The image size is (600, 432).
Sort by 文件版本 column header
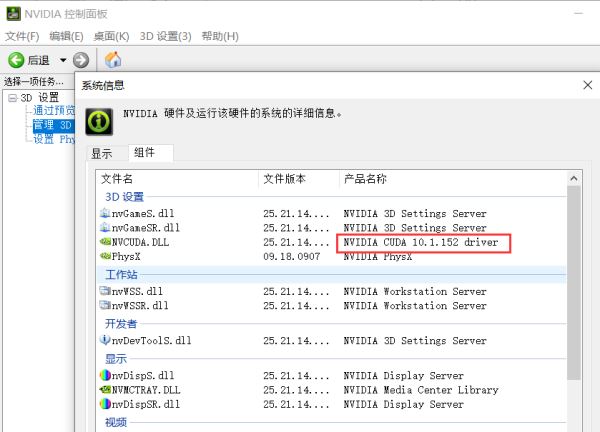[x=299, y=179]
